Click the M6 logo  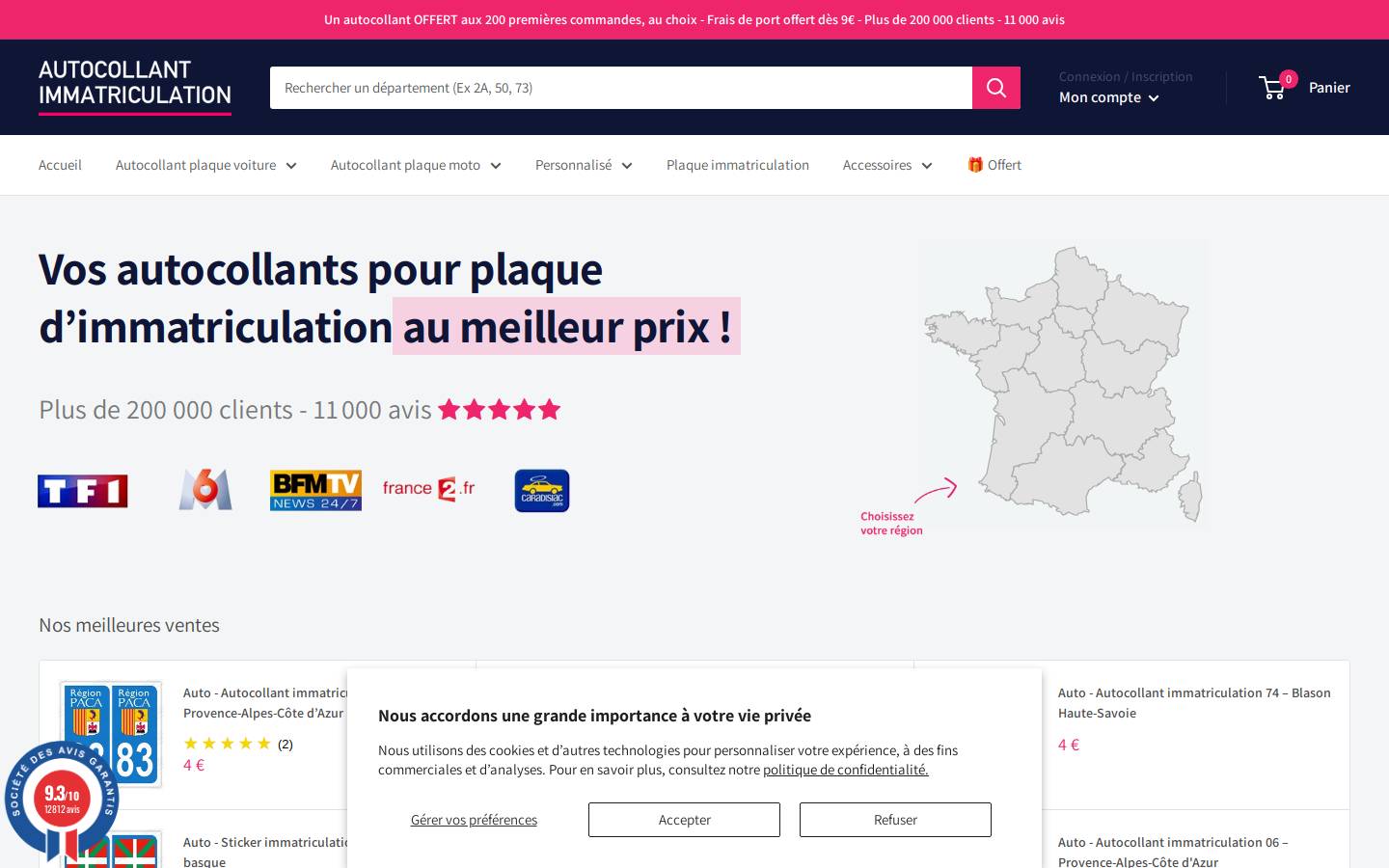pyautogui.click(x=205, y=490)
